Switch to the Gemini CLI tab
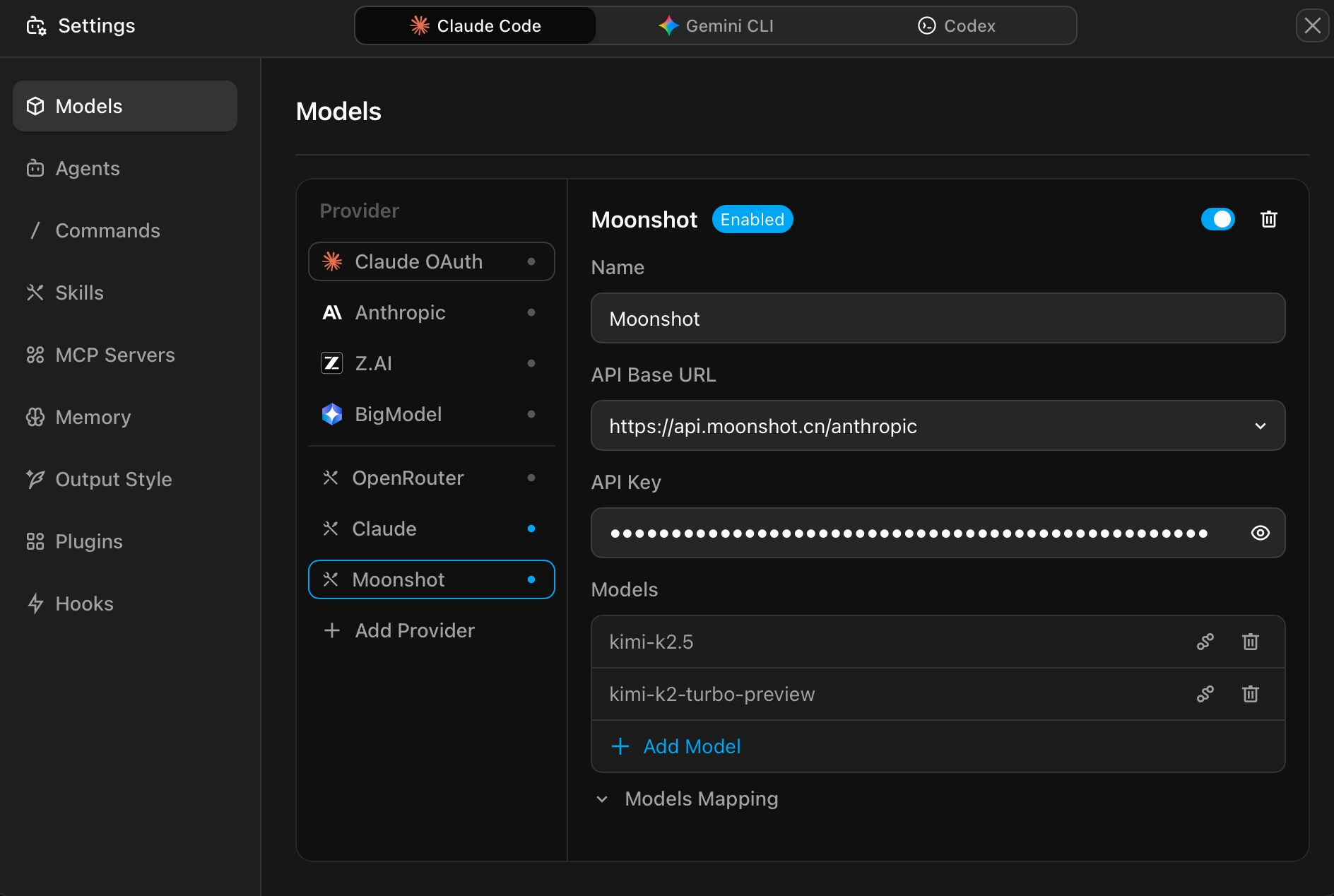 (x=716, y=25)
